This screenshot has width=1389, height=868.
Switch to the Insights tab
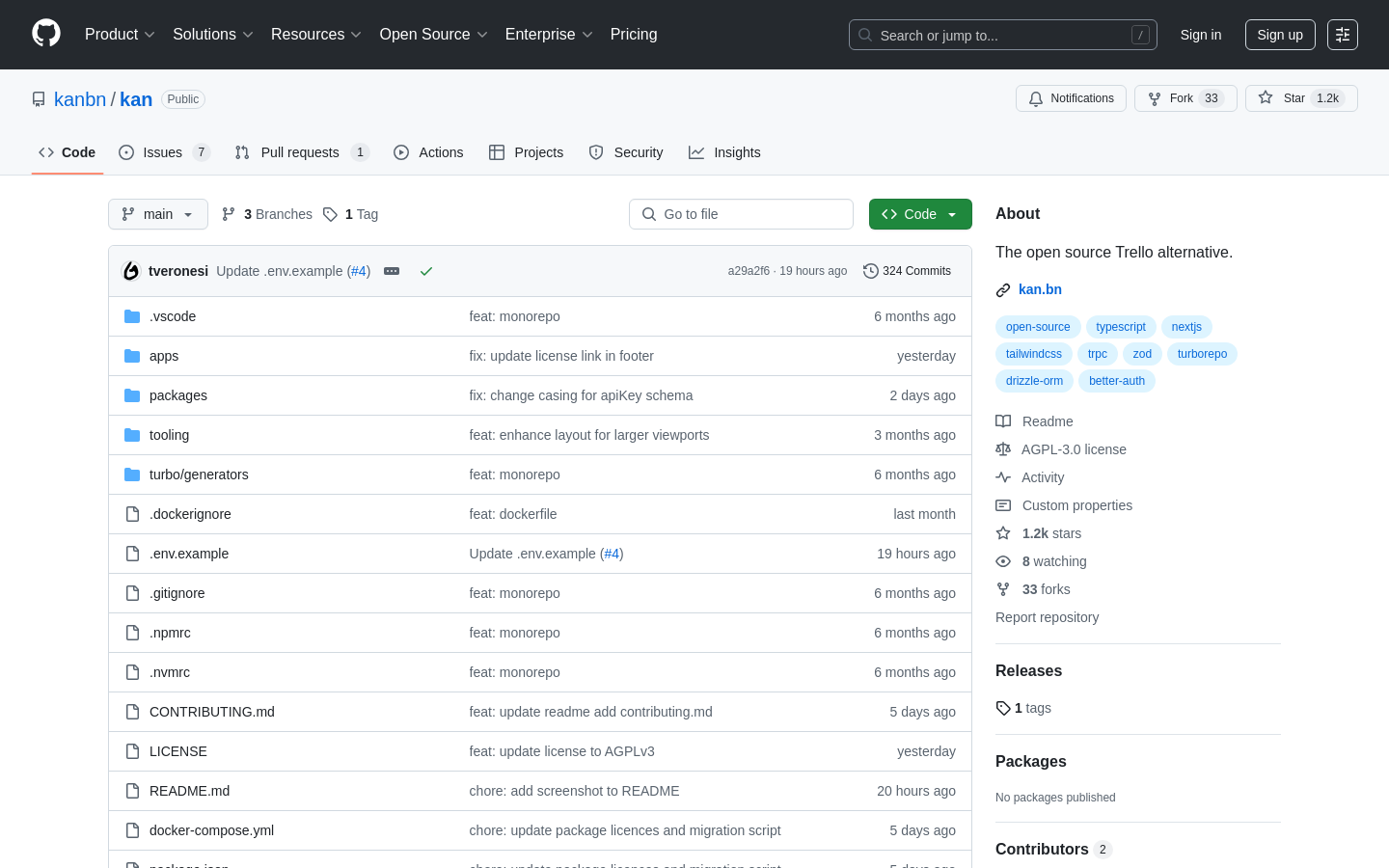[724, 152]
